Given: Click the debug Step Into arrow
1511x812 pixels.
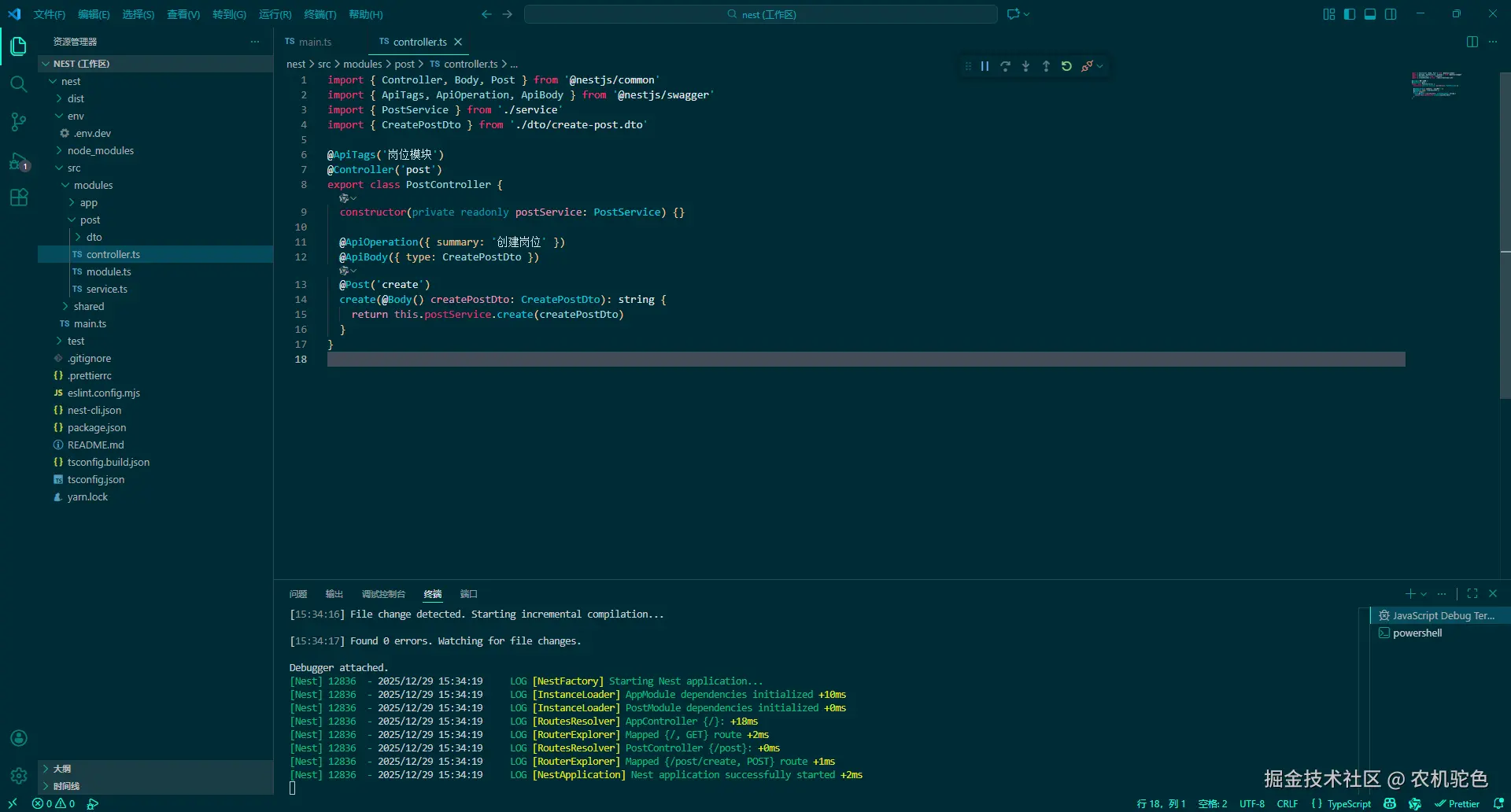Looking at the screenshot, I should pyautogui.click(x=1025, y=67).
